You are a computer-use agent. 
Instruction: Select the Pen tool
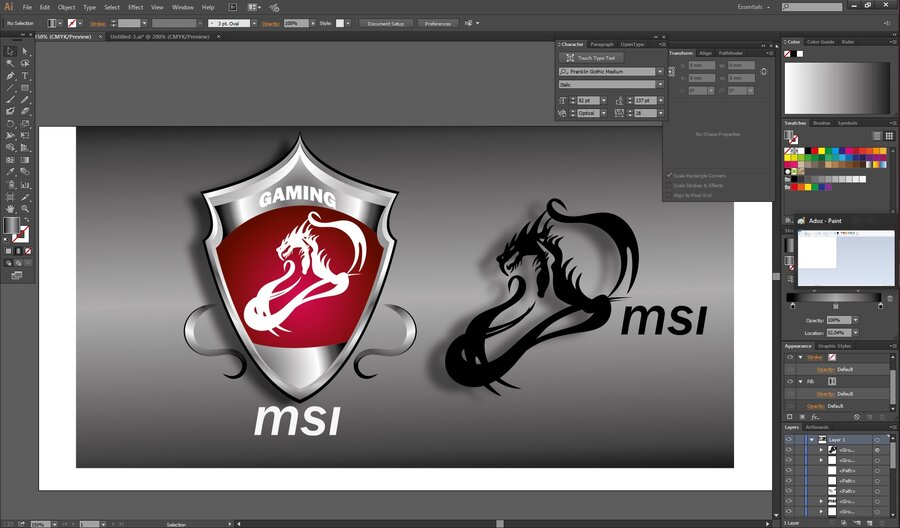click(x=10, y=76)
